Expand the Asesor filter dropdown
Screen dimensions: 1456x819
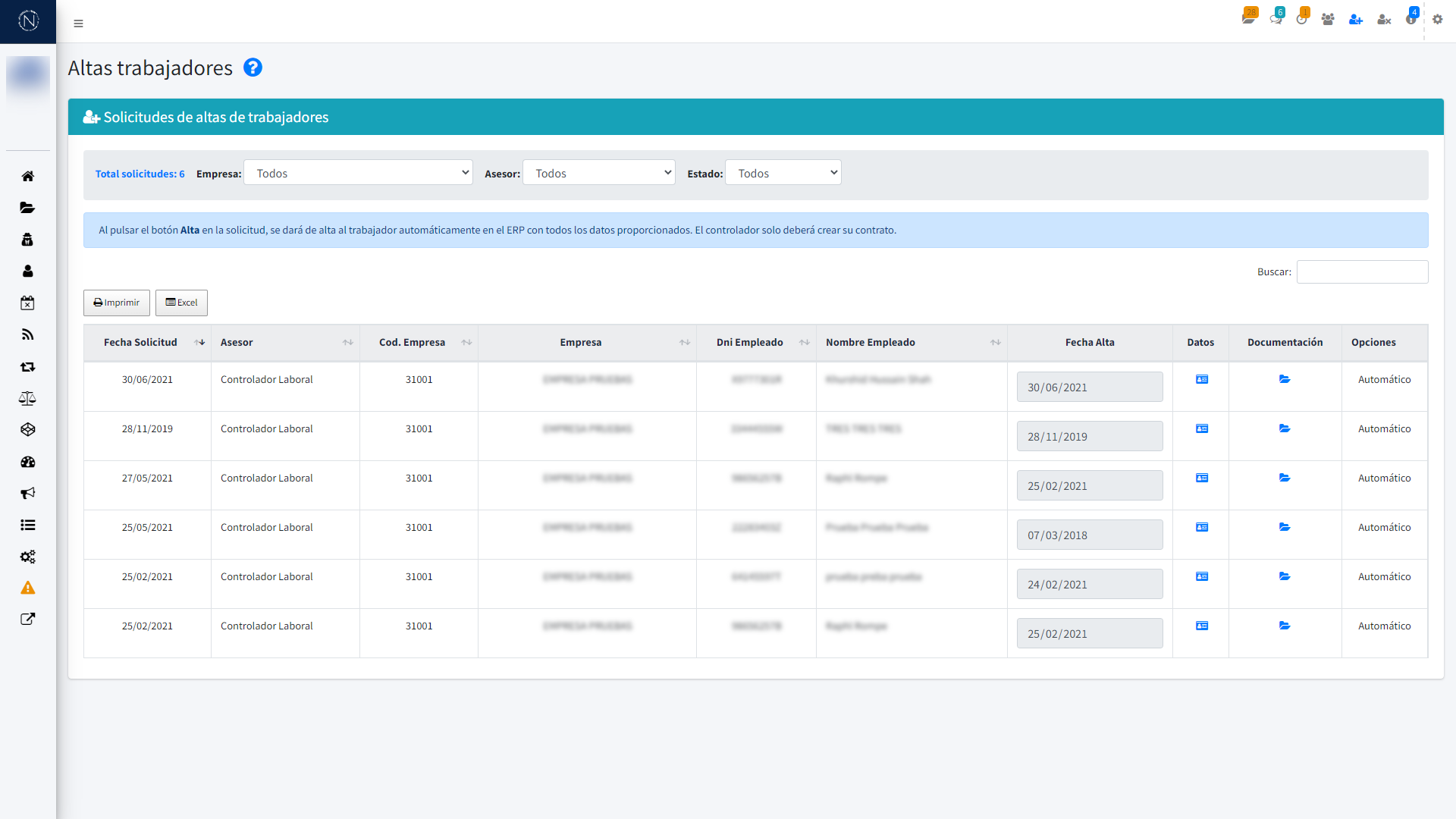pos(599,173)
